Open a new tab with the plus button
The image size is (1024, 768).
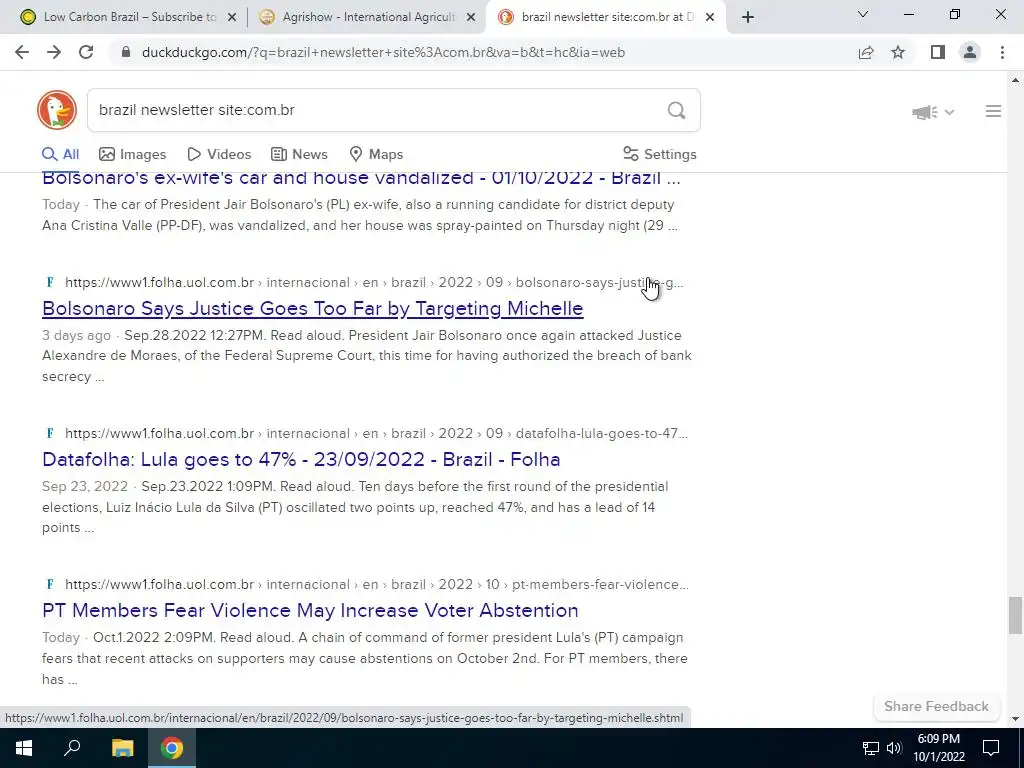click(x=748, y=17)
